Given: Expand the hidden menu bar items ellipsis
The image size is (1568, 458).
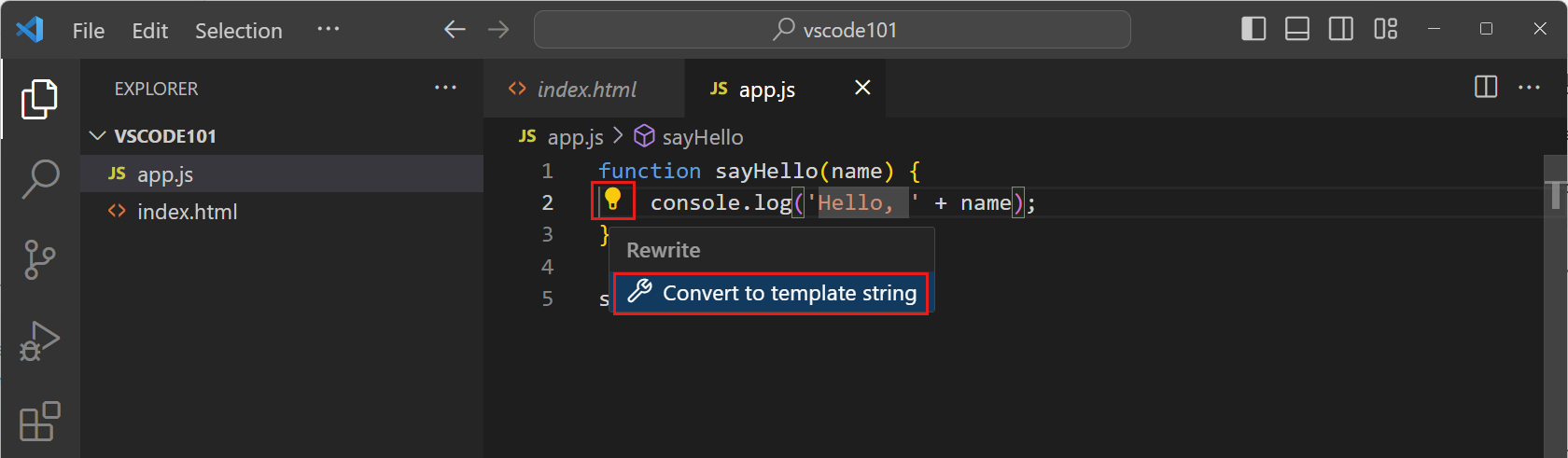Looking at the screenshot, I should point(328,30).
